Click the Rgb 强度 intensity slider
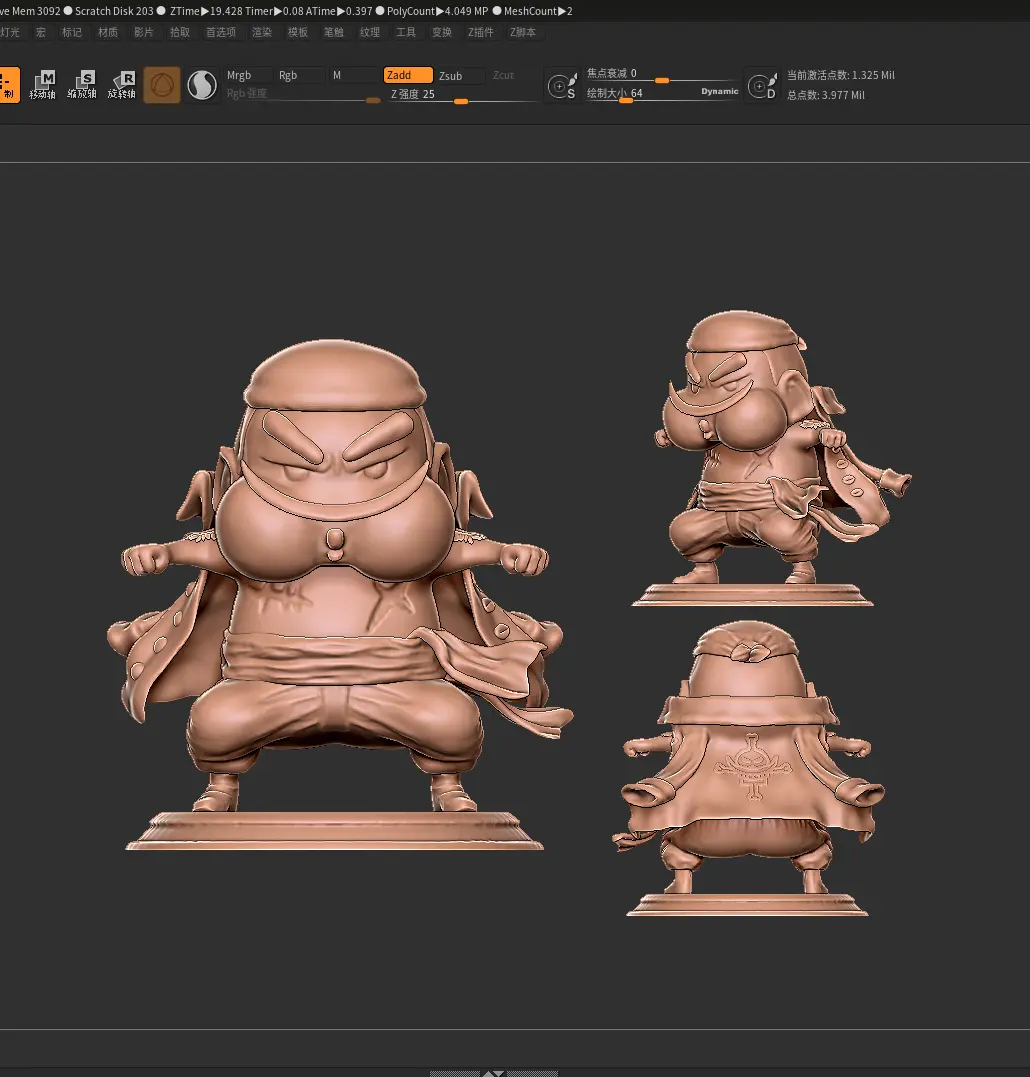 point(303,94)
